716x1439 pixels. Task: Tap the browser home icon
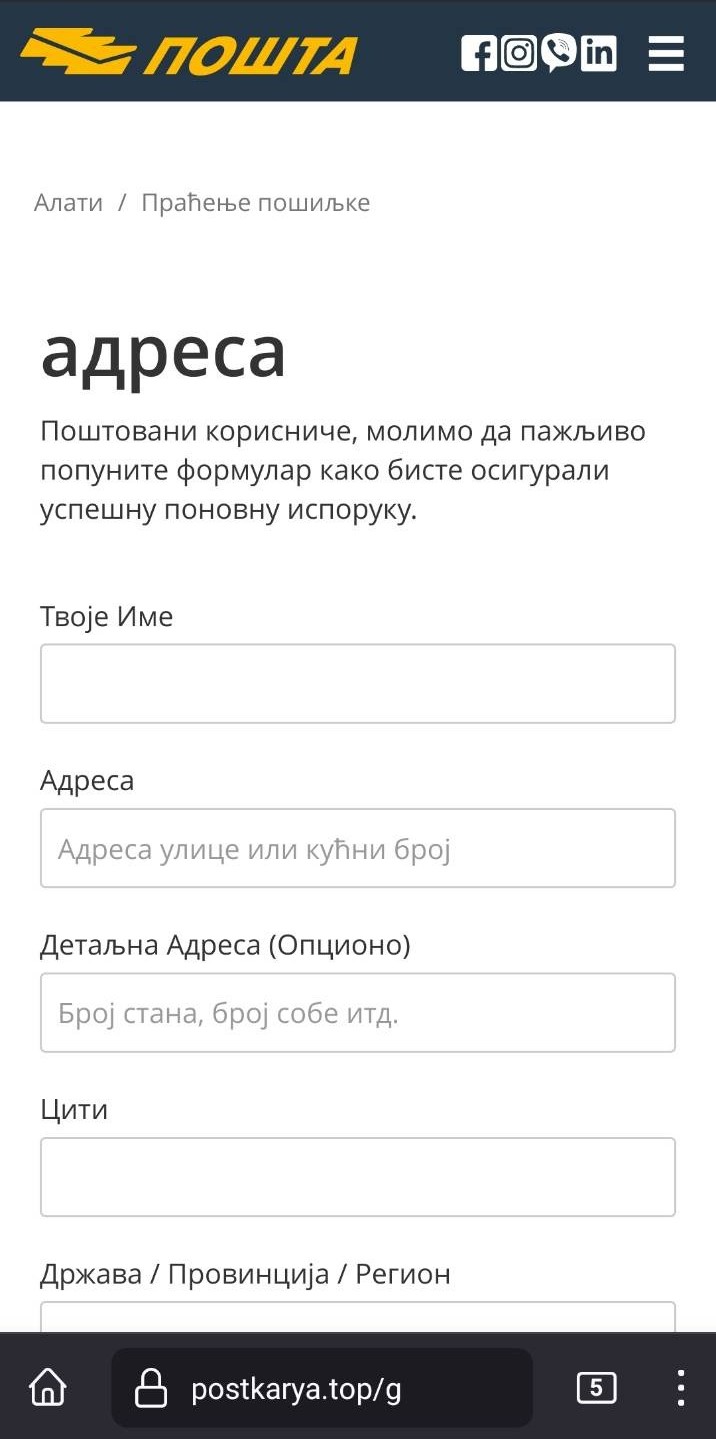(x=48, y=1387)
